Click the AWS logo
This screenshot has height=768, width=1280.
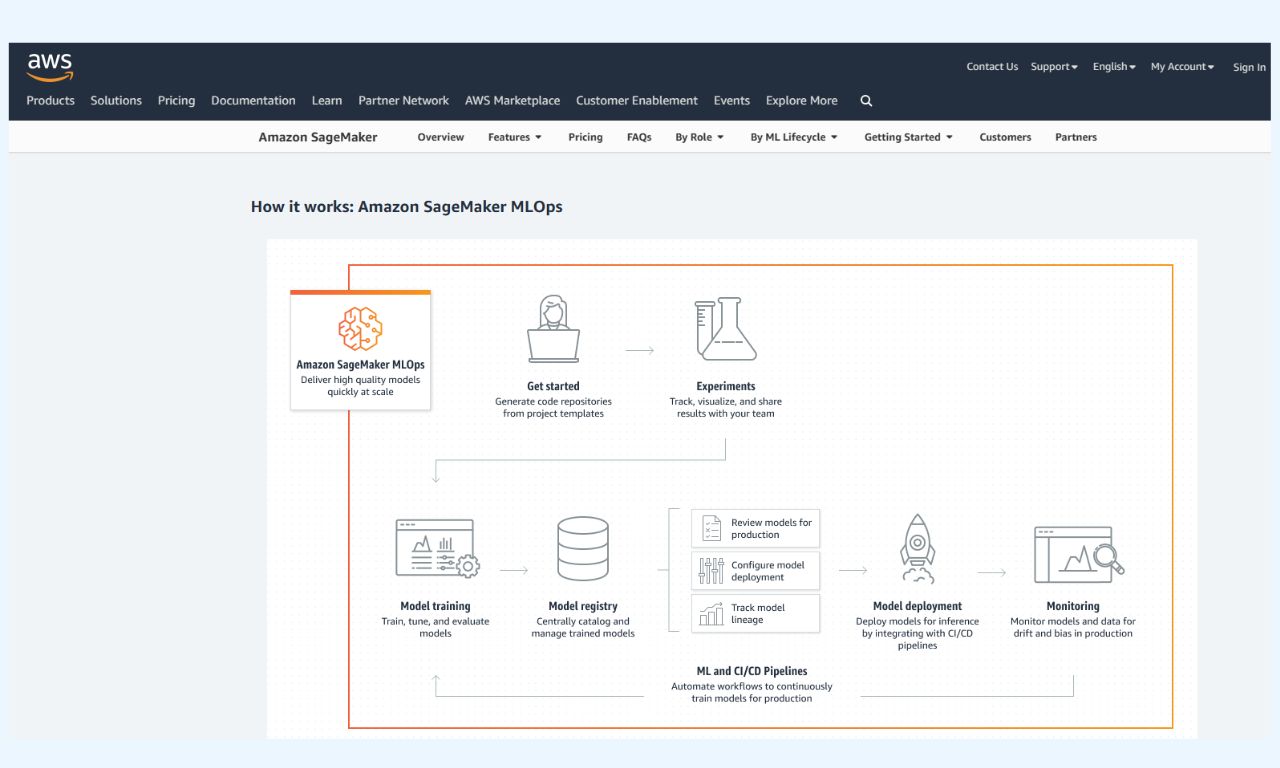50,67
